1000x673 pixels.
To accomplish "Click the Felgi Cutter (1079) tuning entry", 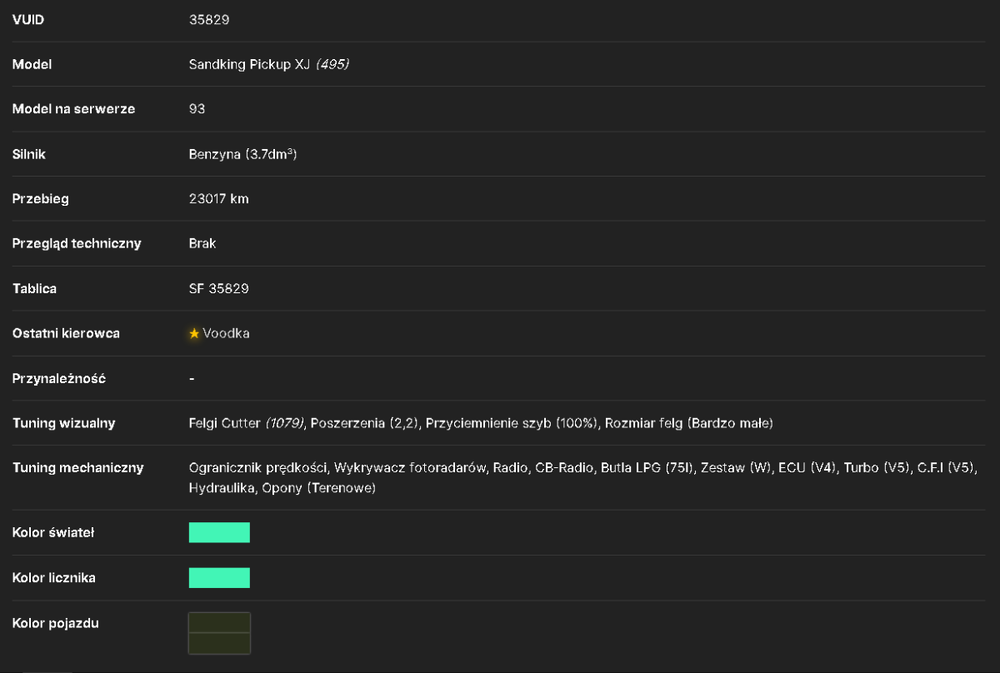I will tap(246, 424).
